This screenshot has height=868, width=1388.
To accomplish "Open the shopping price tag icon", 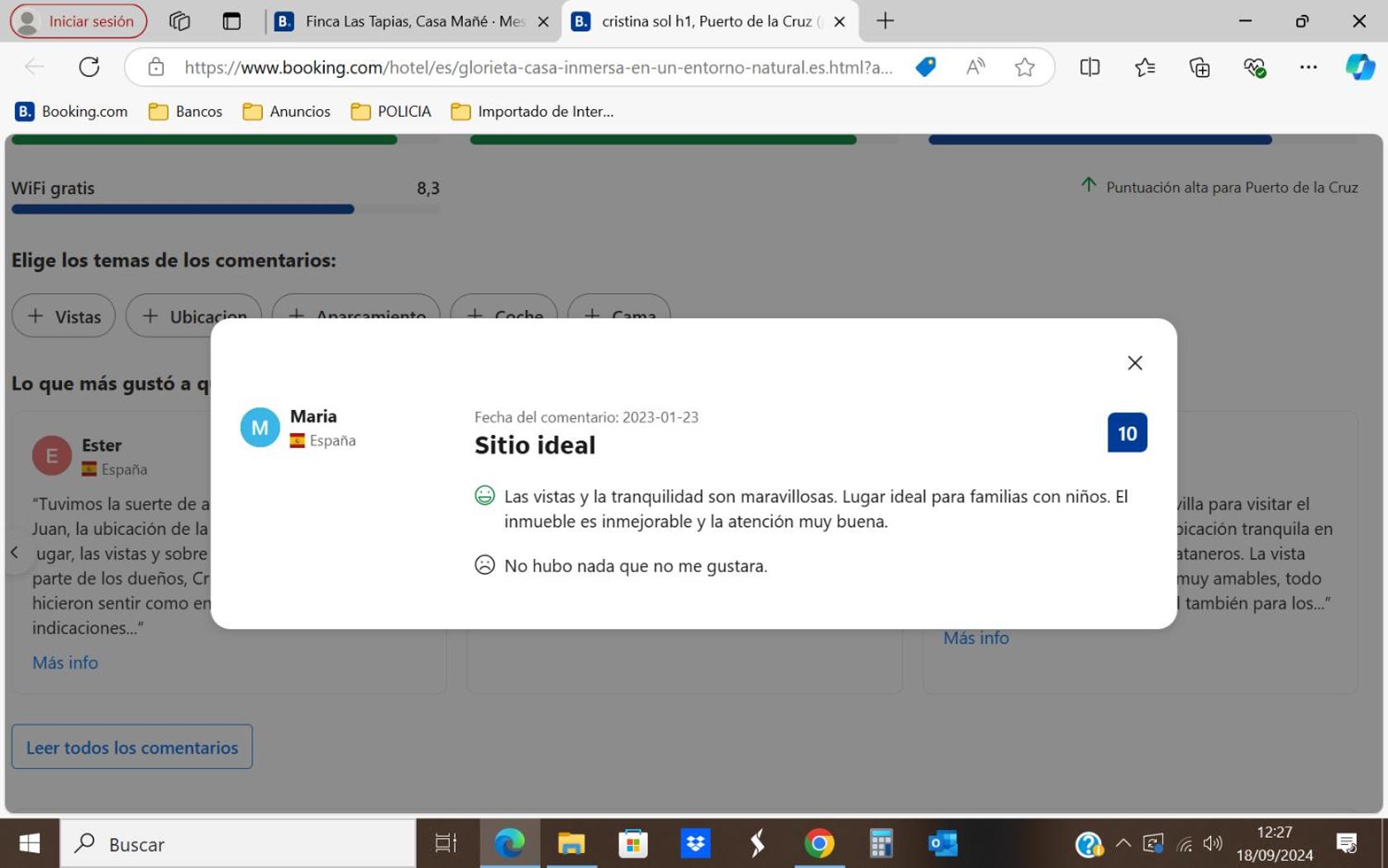I will [926, 67].
